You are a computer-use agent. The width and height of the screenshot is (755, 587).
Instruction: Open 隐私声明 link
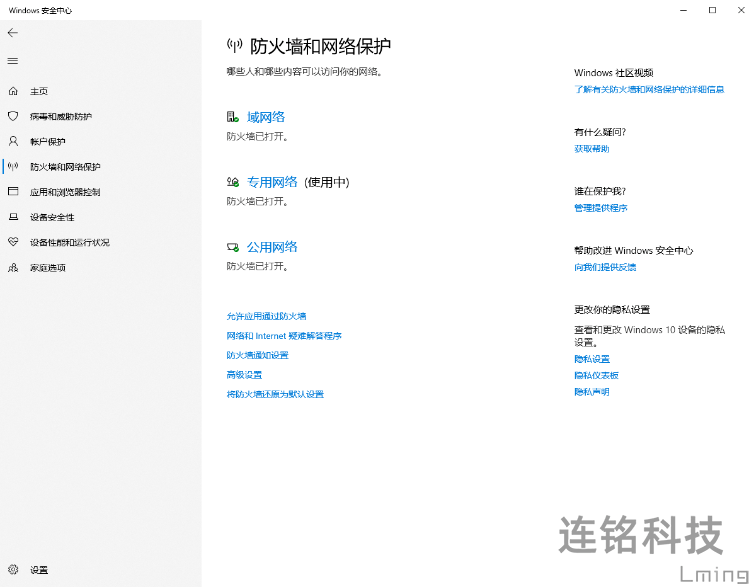[x=592, y=391]
